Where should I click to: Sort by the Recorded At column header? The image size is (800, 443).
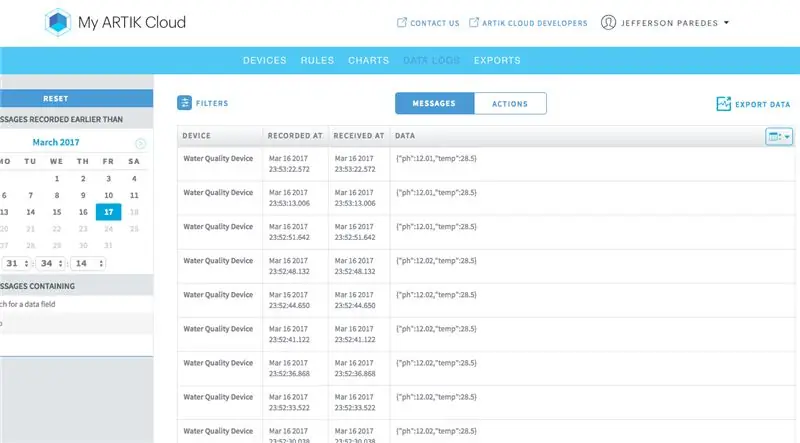(295, 136)
